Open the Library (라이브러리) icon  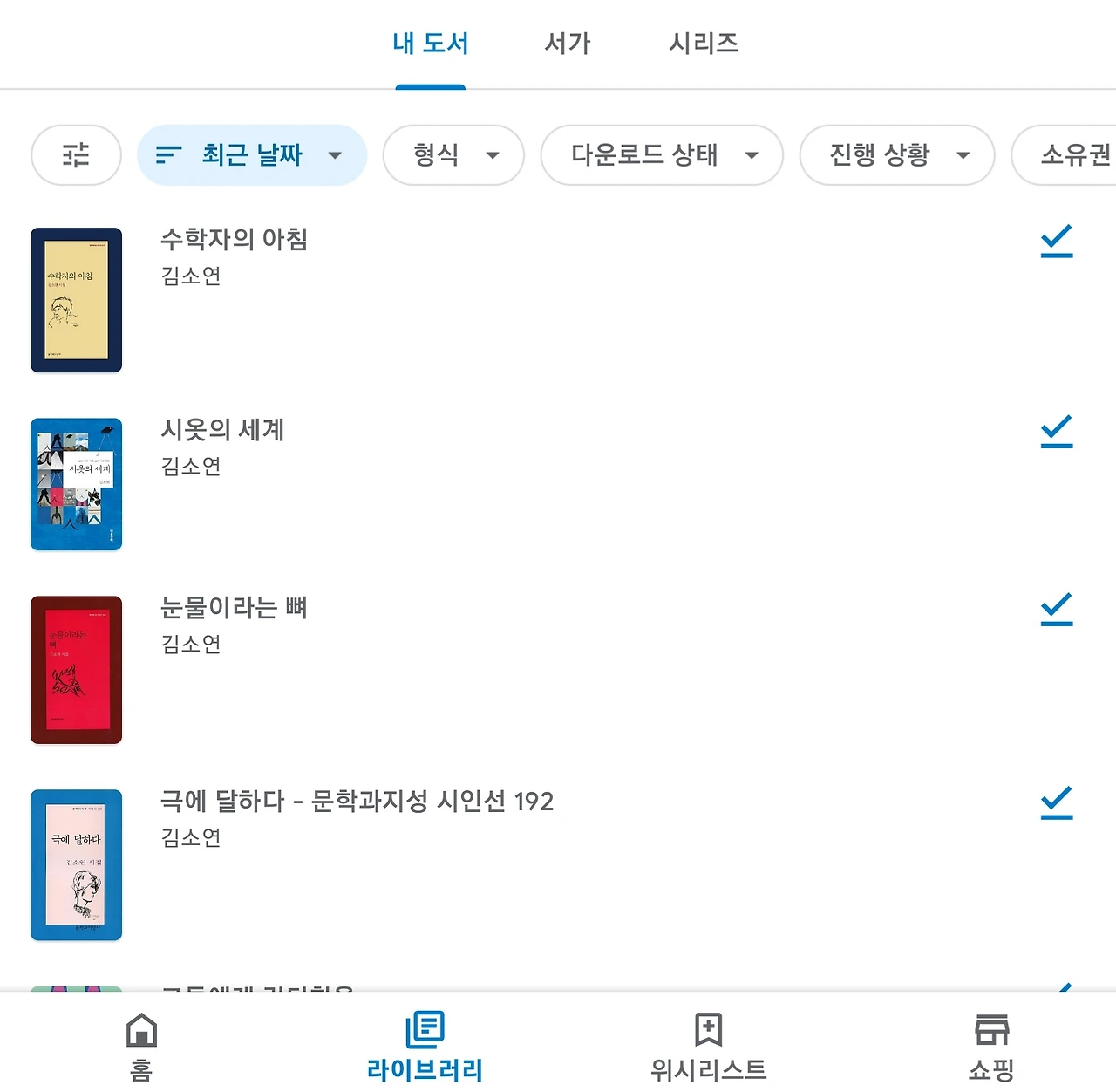coord(425,1030)
